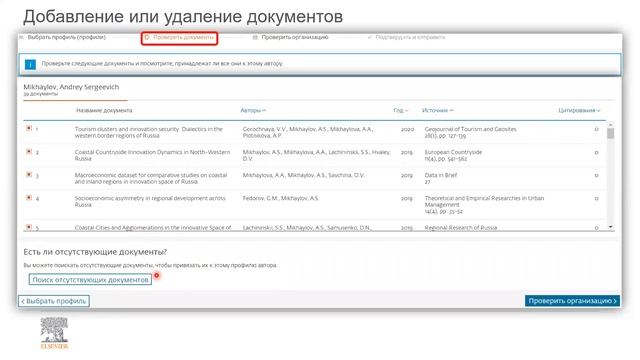Screen dimensions: 640x360
Task: Open title 'Socioeconomic asymmetry in regional development'
Action: [150, 201]
